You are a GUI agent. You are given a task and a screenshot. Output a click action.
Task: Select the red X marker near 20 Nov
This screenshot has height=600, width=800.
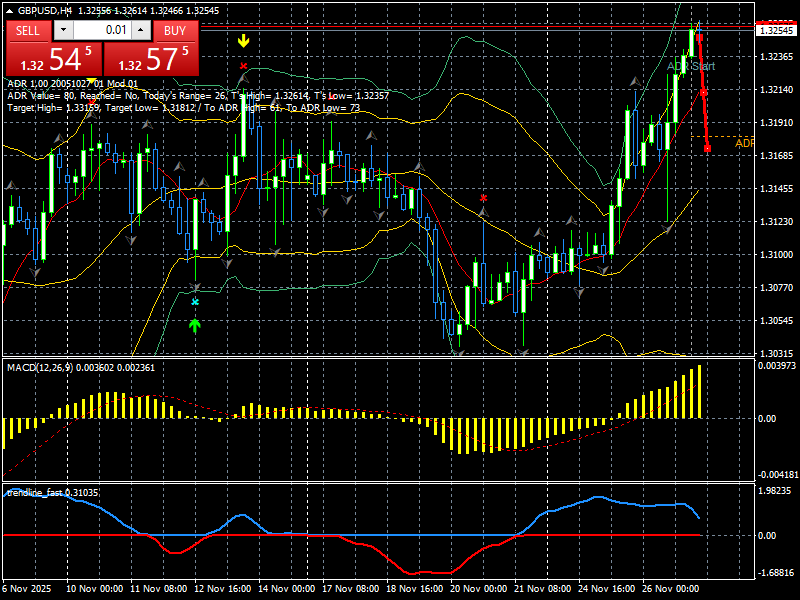point(483,198)
